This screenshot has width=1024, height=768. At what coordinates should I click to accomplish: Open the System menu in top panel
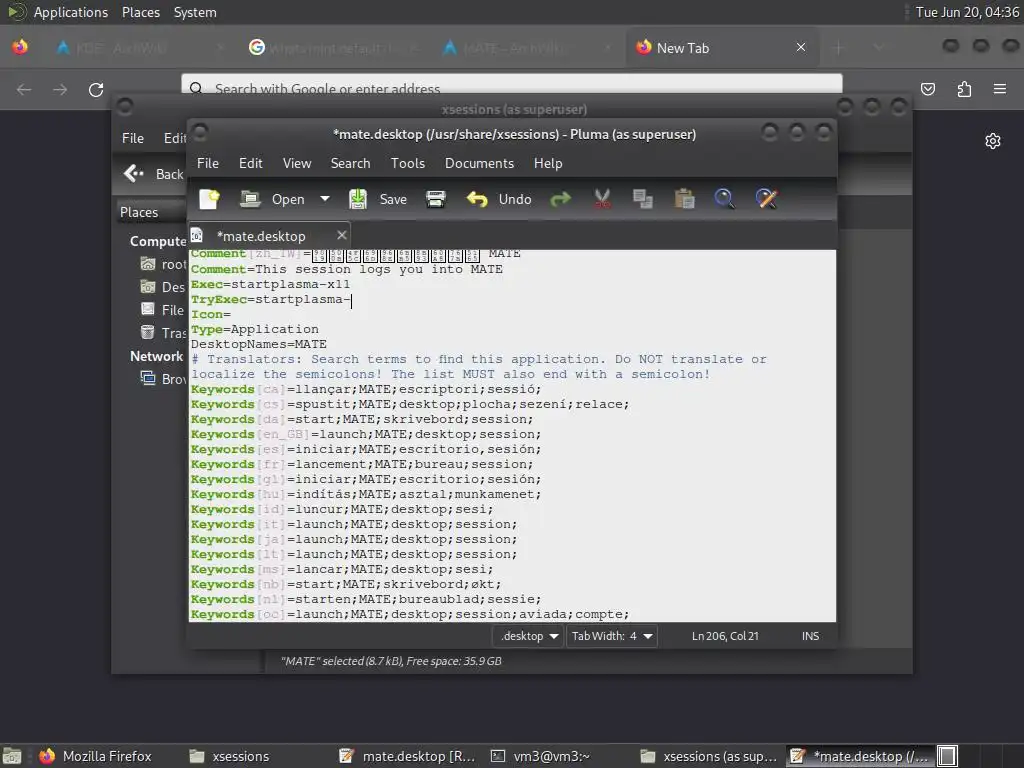click(x=195, y=12)
